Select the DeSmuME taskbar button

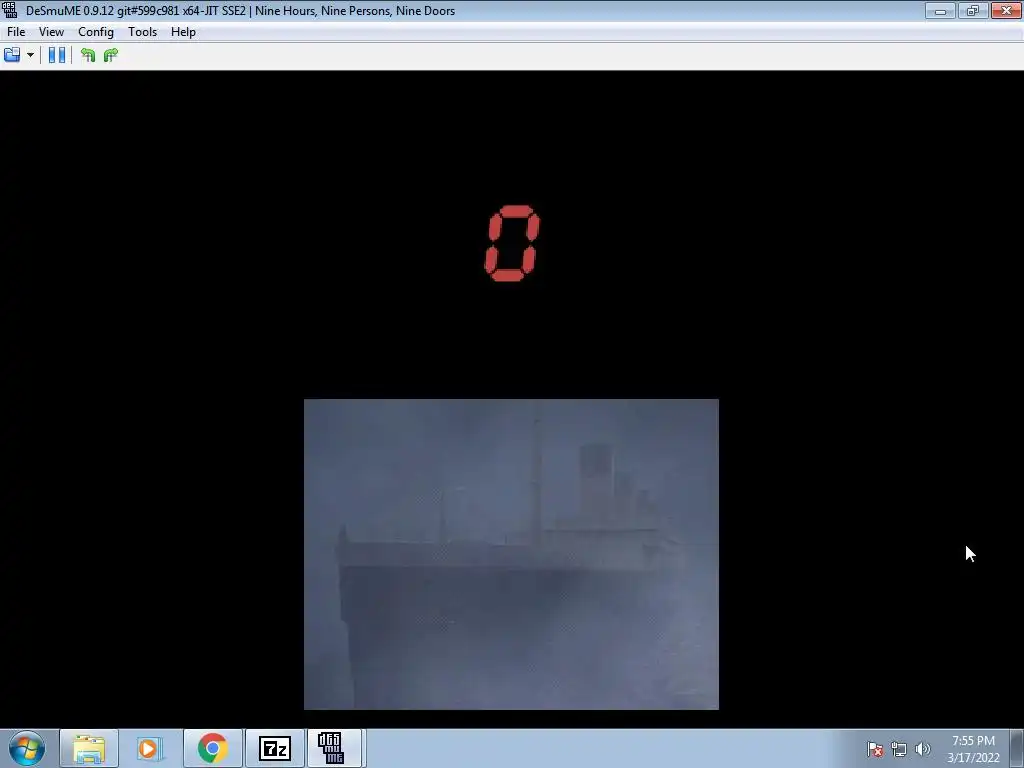[334, 748]
